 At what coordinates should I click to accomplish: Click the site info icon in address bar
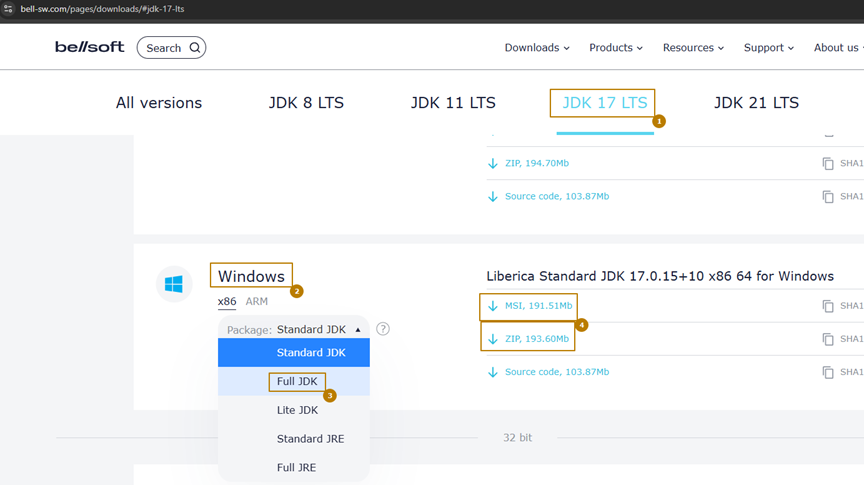[x=8, y=9]
